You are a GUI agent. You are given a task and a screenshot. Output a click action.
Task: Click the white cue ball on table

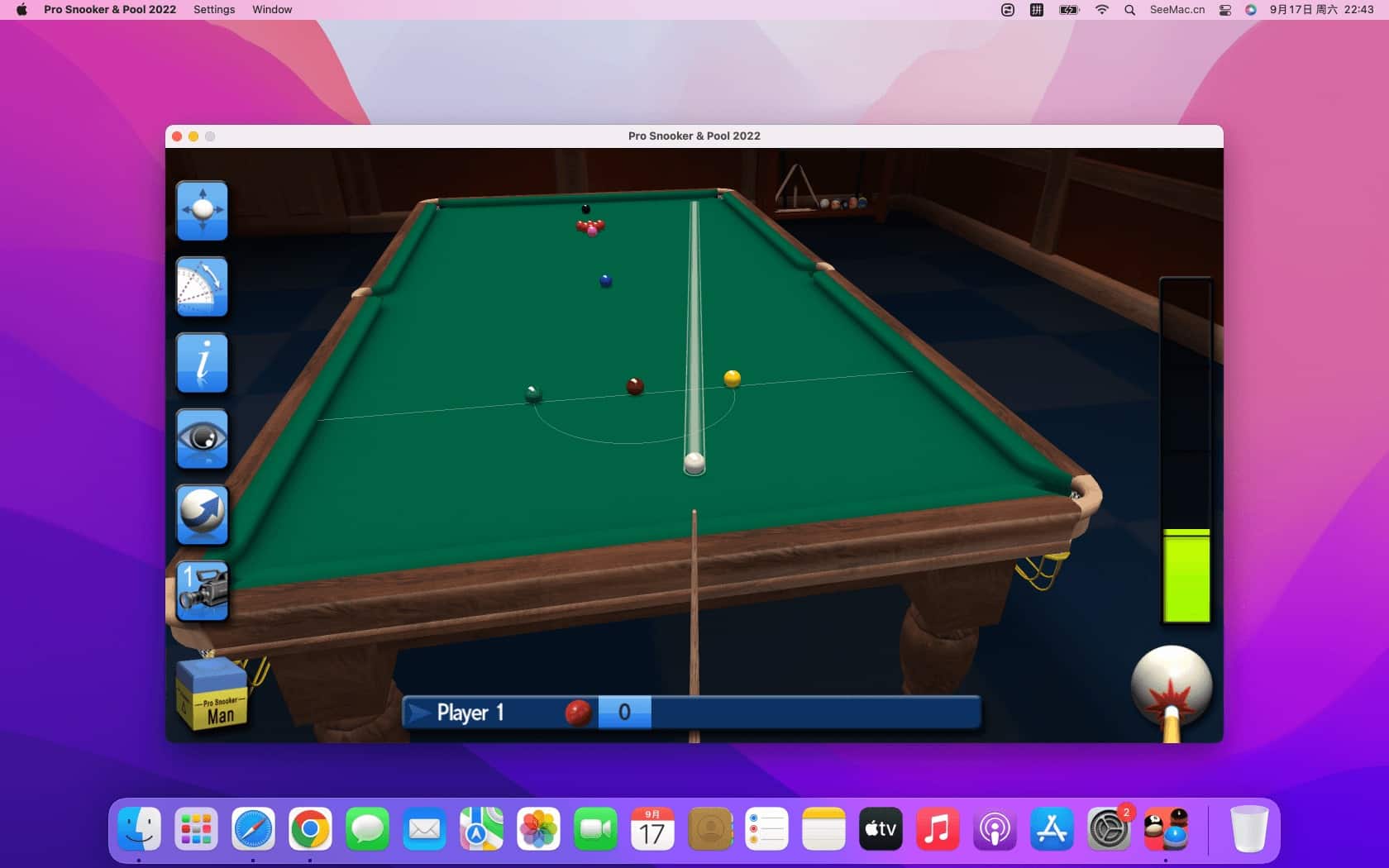click(694, 462)
